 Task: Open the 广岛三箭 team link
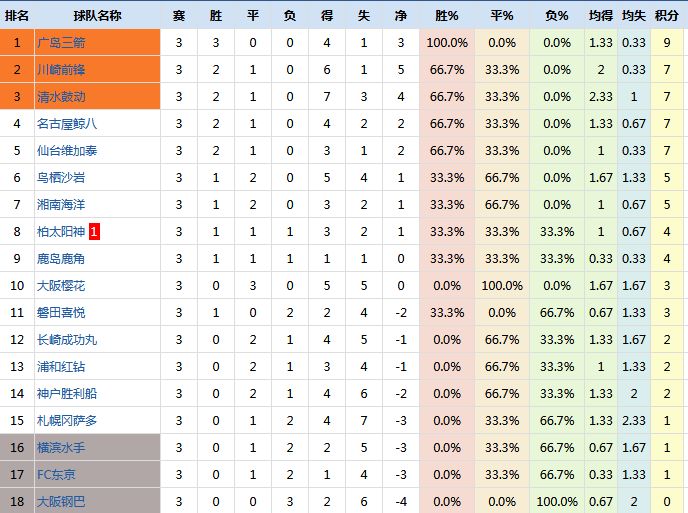pos(61,43)
